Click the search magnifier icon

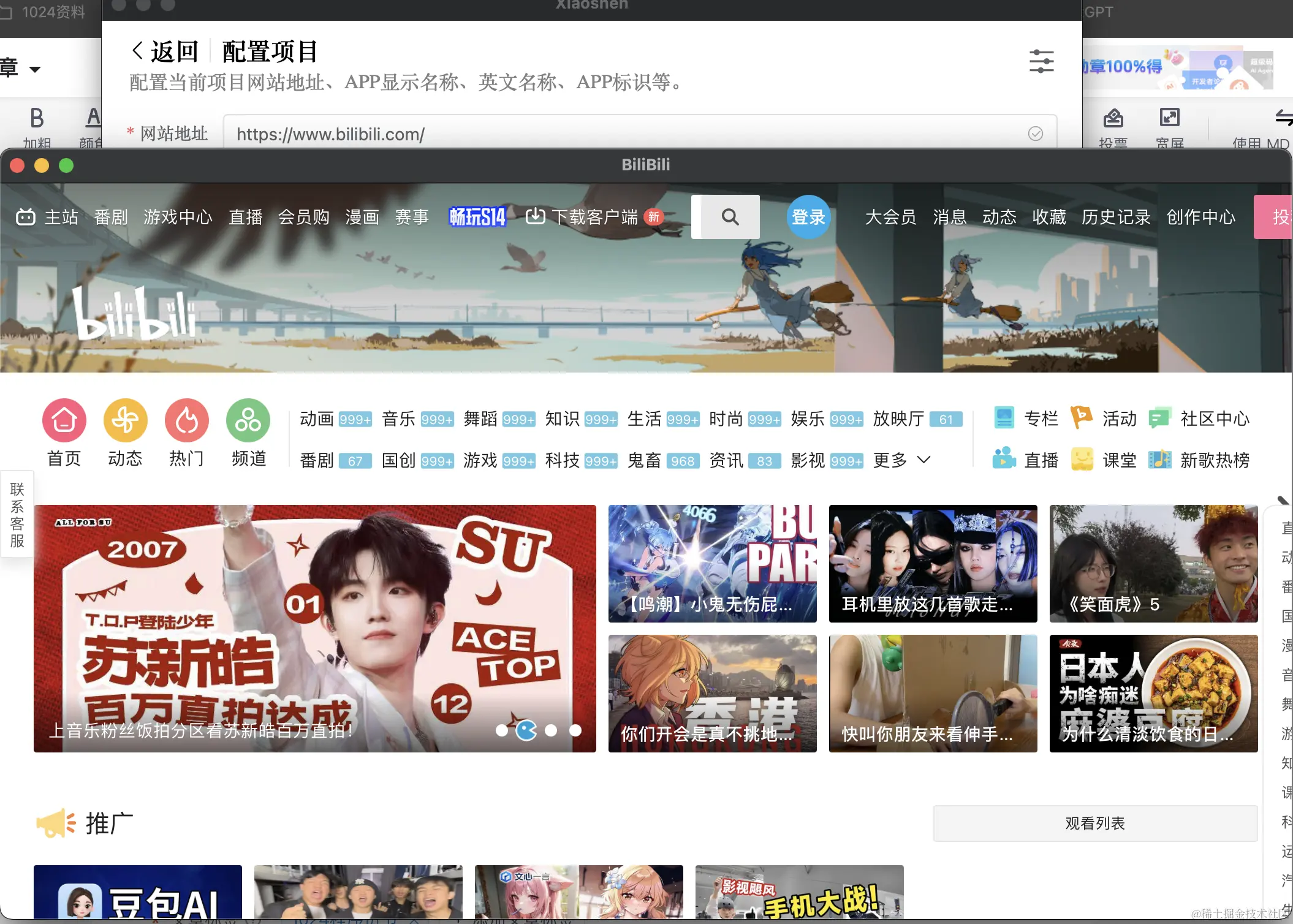[729, 217]
